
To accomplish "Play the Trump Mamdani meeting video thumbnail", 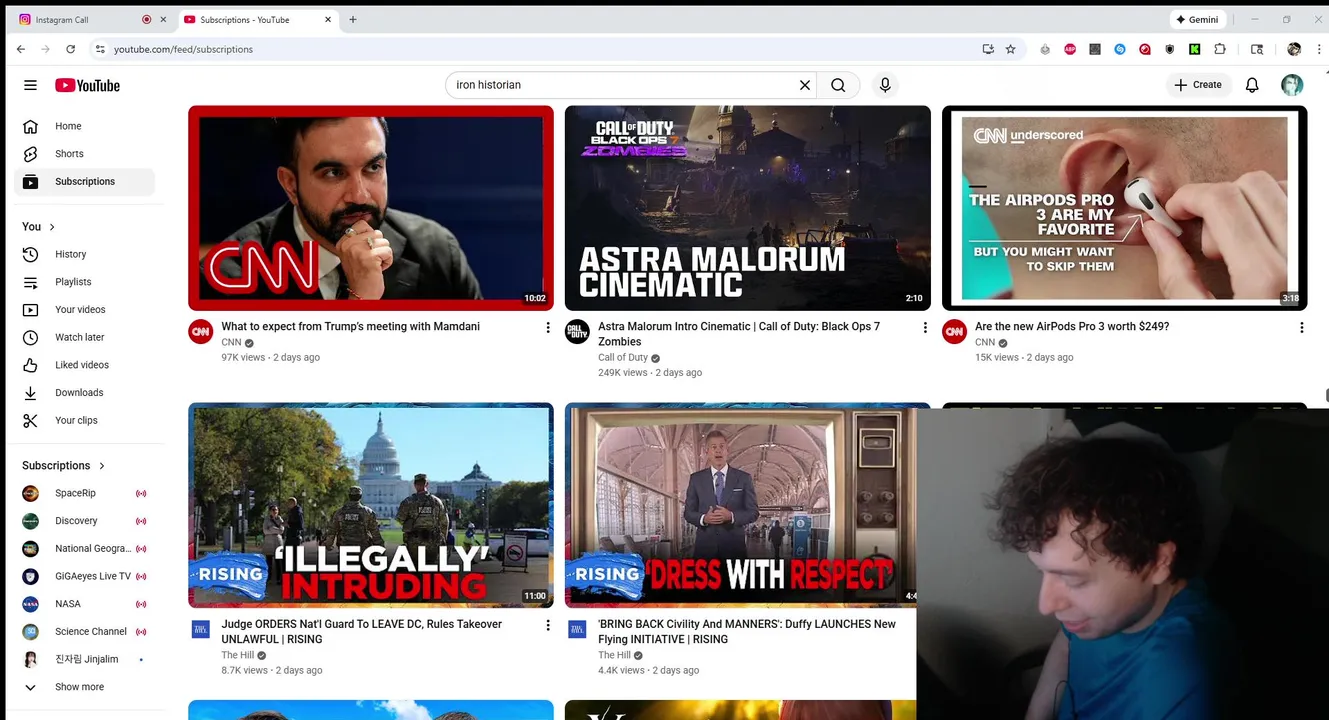I will pos(371,208).
